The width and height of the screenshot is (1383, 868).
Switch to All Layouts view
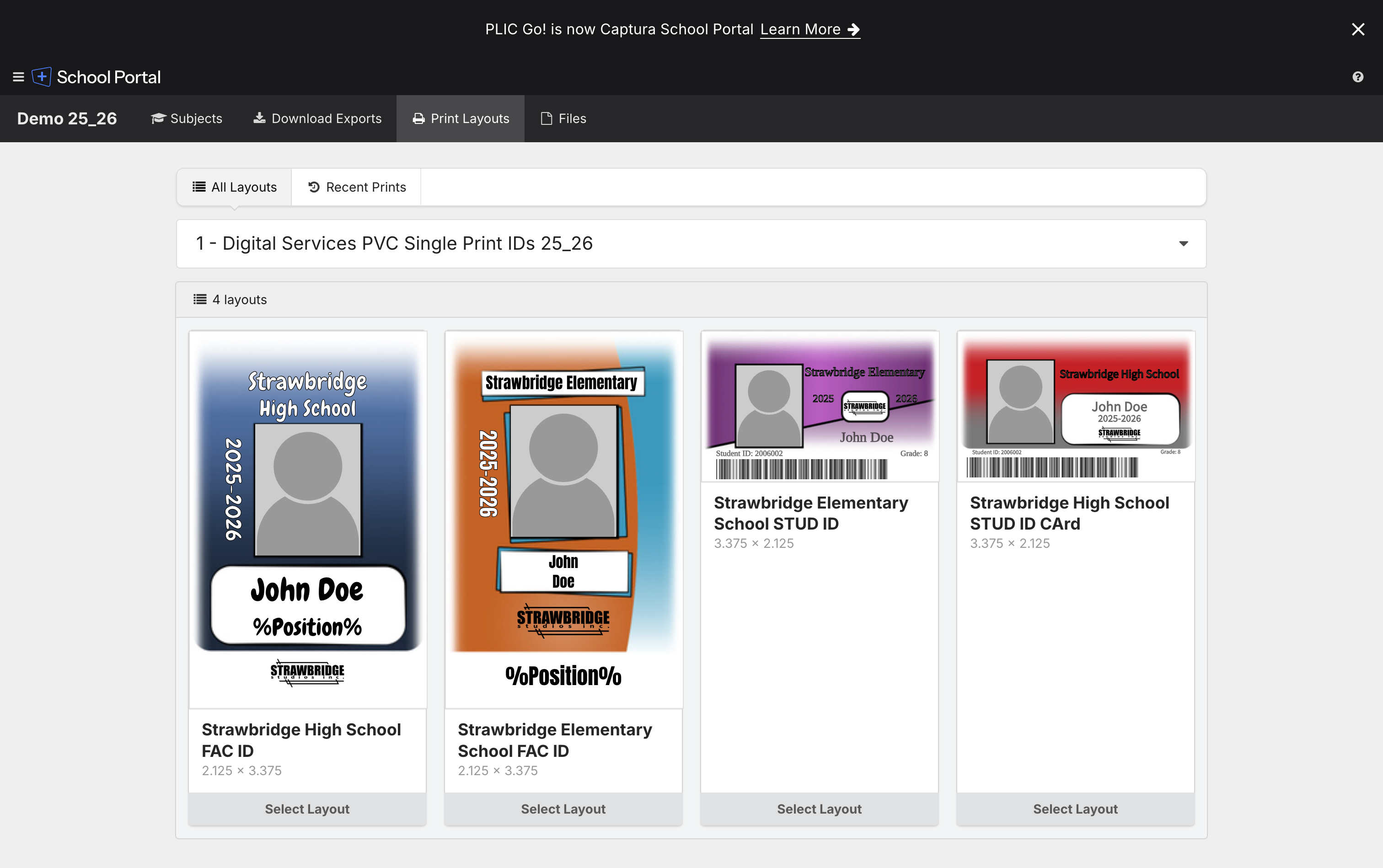[234, 187]
